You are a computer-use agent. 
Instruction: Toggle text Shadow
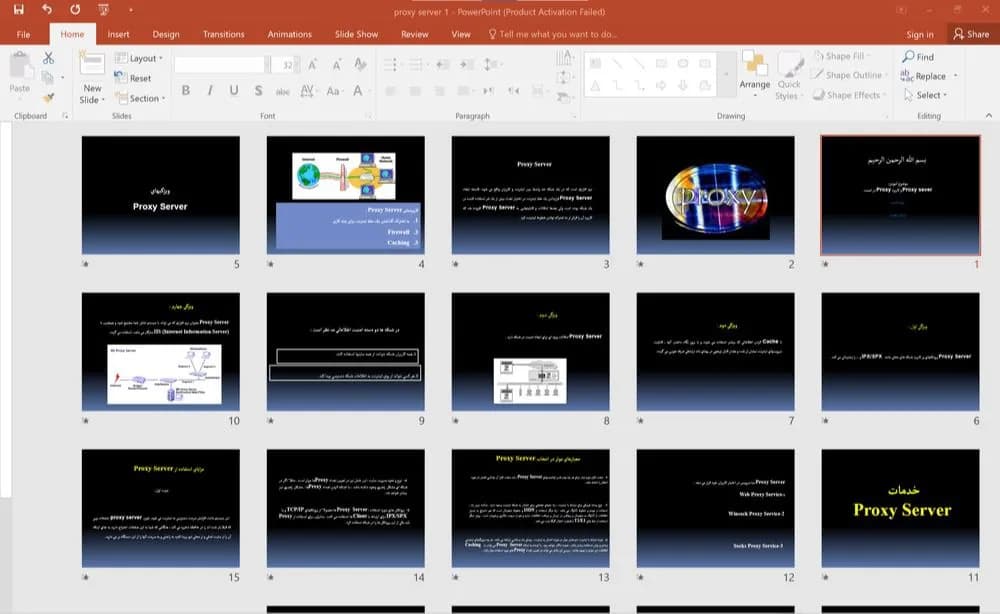click(258, 91)
